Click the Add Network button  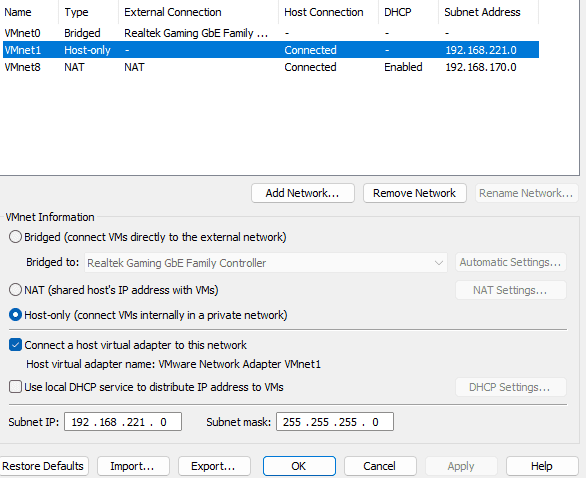pos(303,193)
